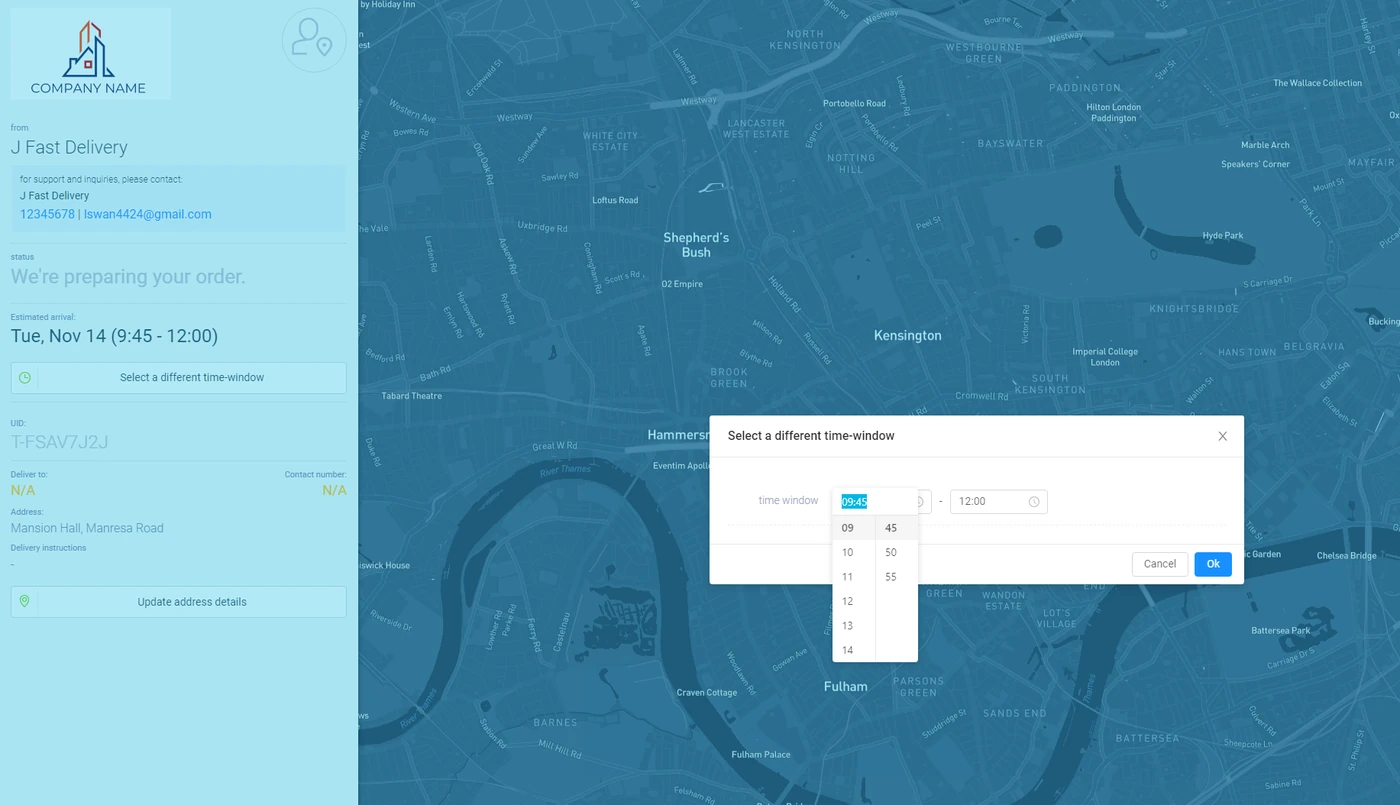This screenshot has width=1400, height=805.
Task: Click the Imperial College London map label
Action: (1105, 357)
